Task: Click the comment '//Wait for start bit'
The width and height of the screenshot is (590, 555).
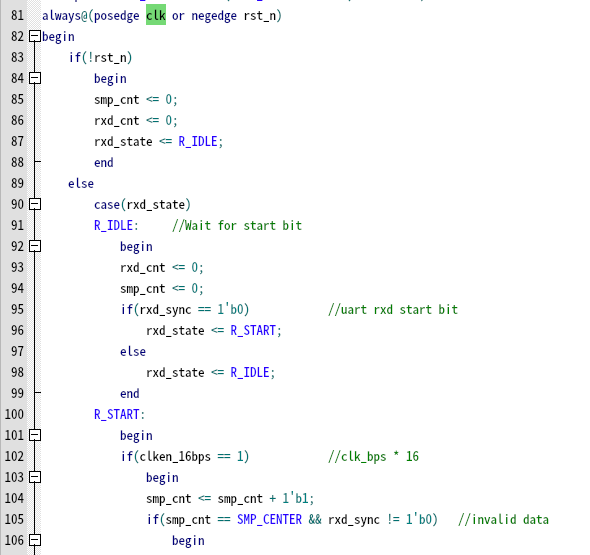Action: [237, 226]
